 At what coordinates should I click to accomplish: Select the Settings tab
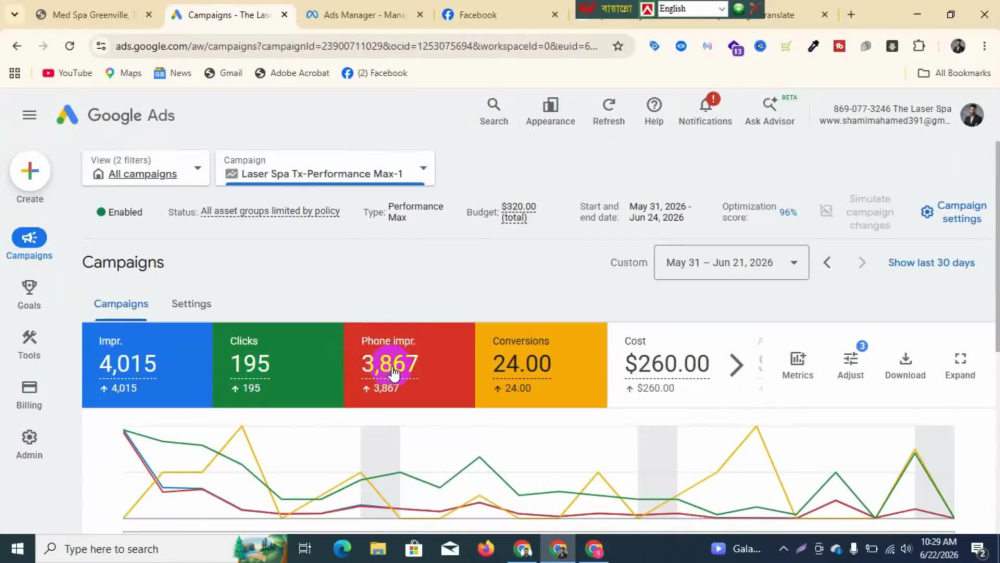(191, 303)
